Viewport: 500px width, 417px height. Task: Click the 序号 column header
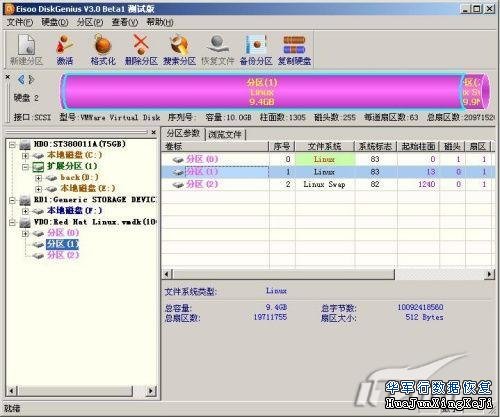tap(282, 146)
